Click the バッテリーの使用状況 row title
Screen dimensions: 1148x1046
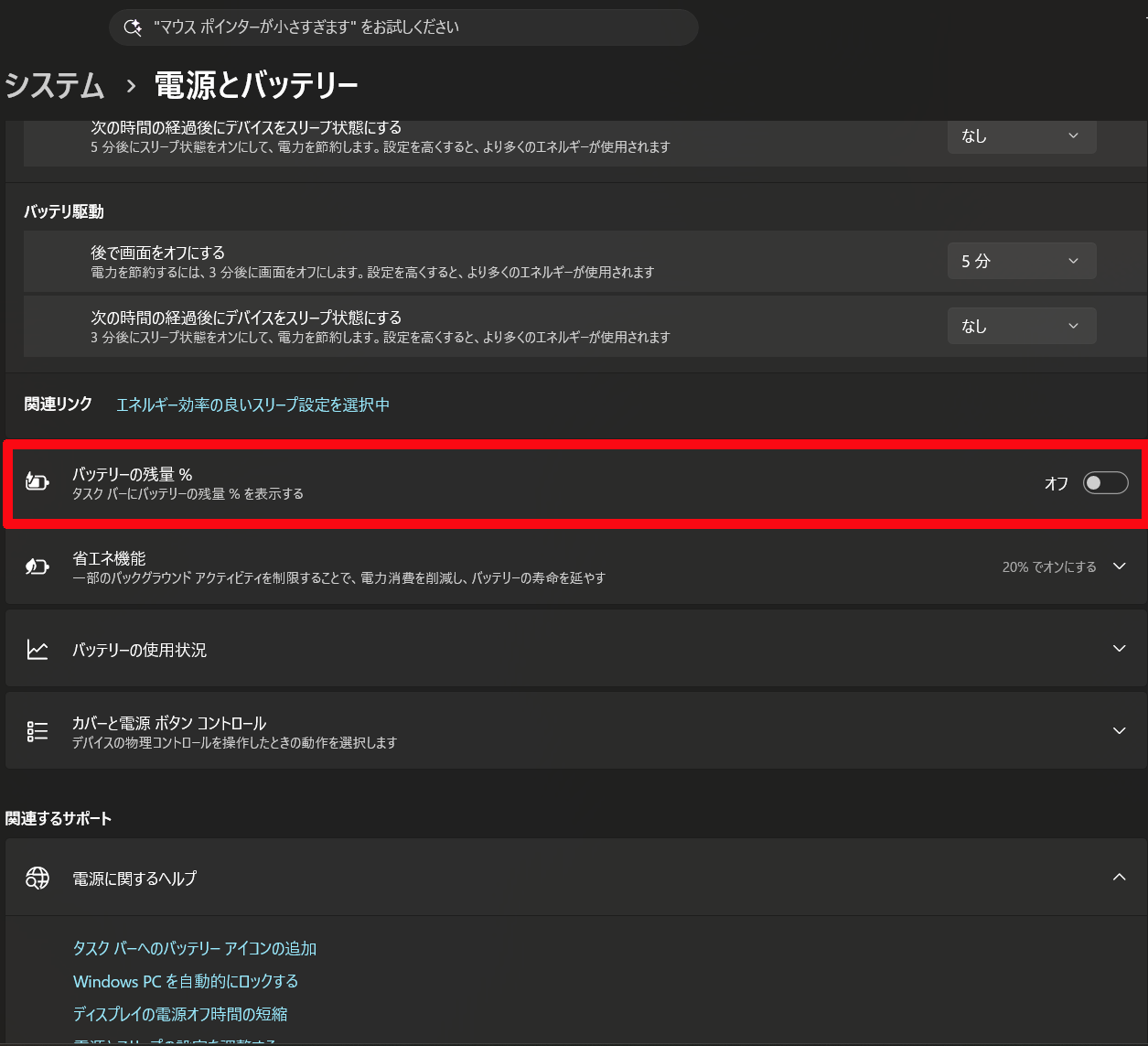pyautogui.click(x=139, y=650)
